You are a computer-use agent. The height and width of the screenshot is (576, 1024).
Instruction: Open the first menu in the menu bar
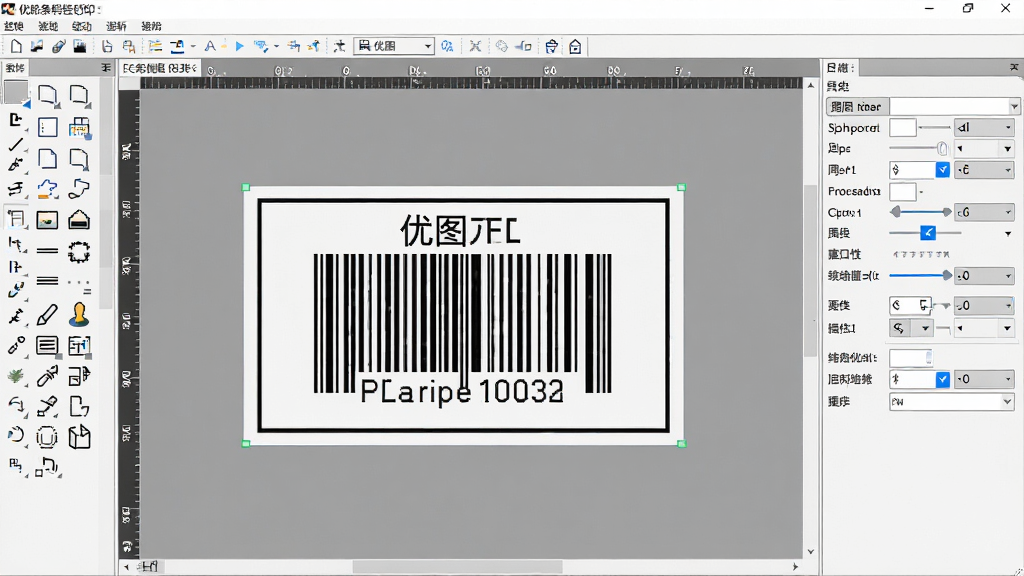pos(14,26)
